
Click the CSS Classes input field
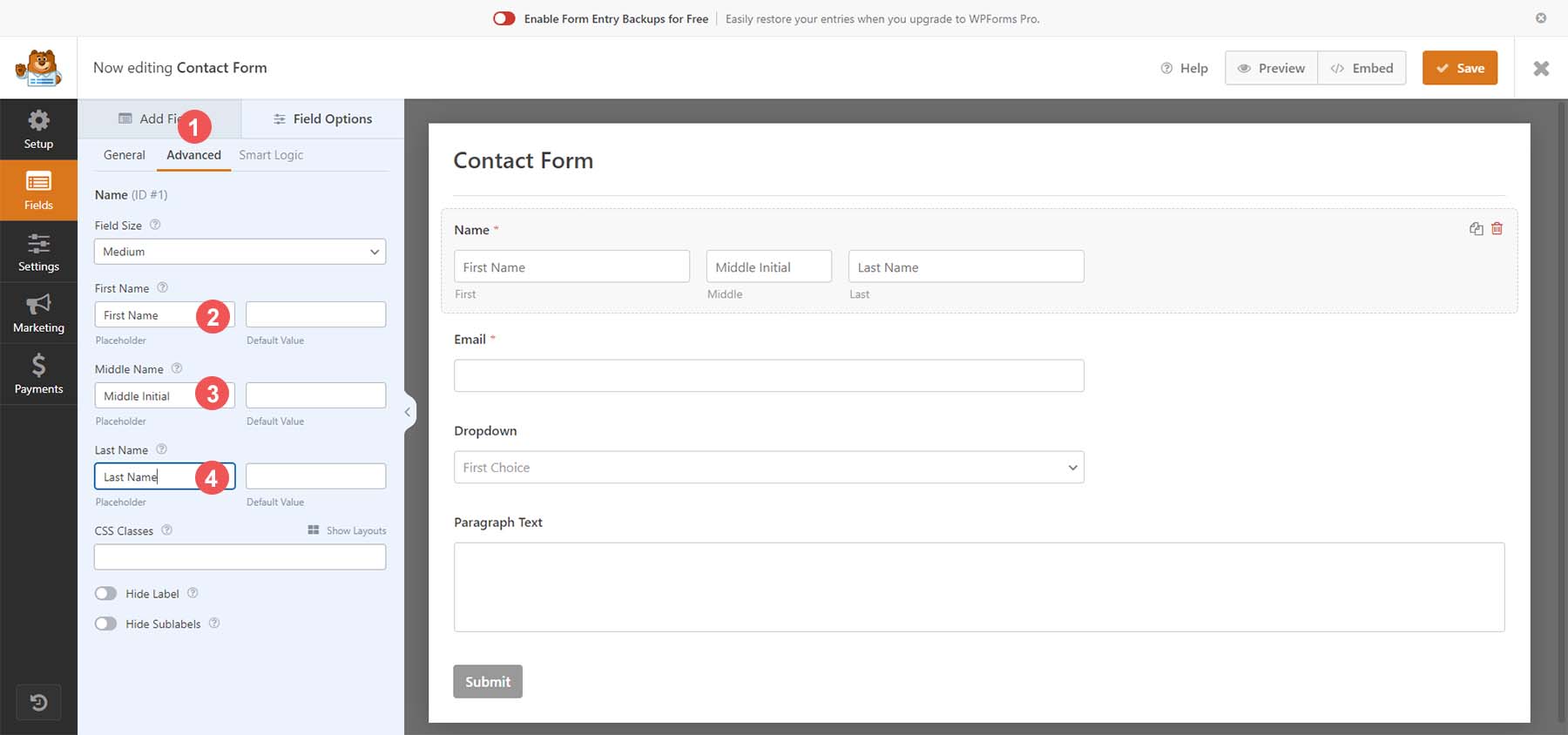pos(240,557)
